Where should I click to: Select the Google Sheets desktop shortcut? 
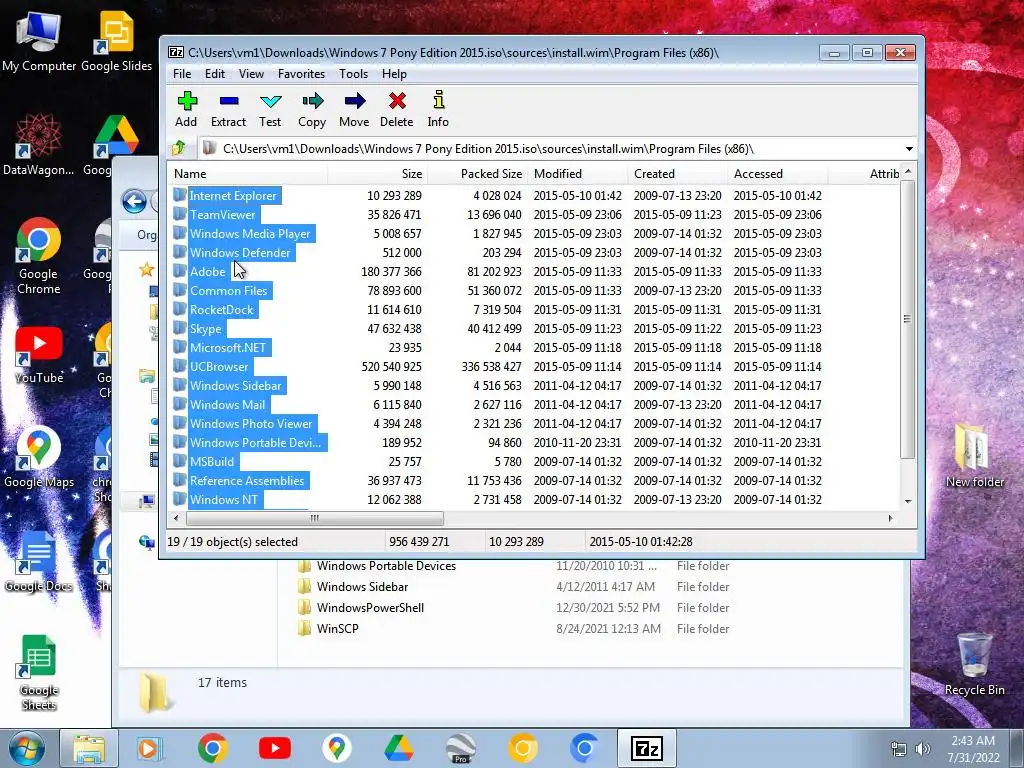(39, 673)
